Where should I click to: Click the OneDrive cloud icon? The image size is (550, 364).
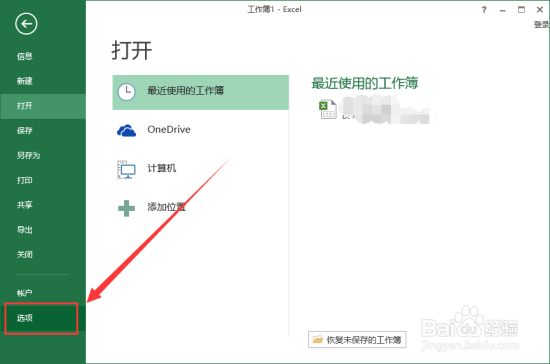pyautogui.click(x=126, y=130)
